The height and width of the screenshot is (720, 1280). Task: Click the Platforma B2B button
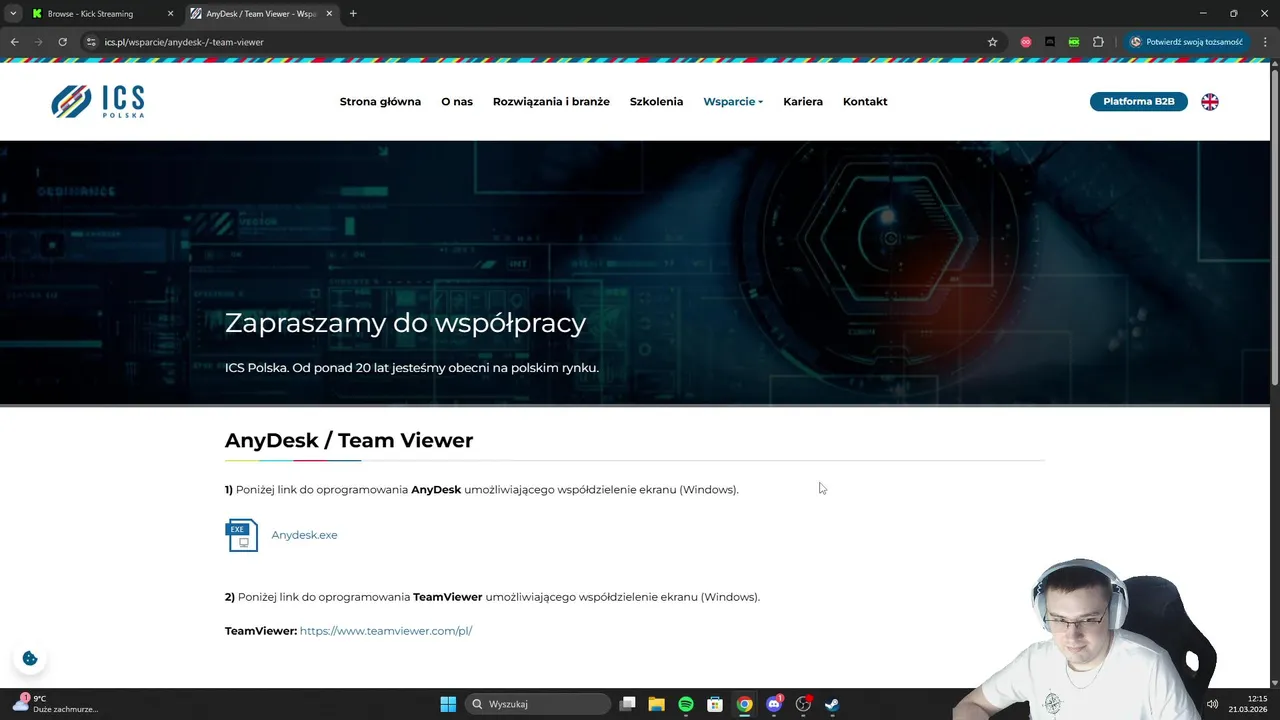click(1139, 101)
